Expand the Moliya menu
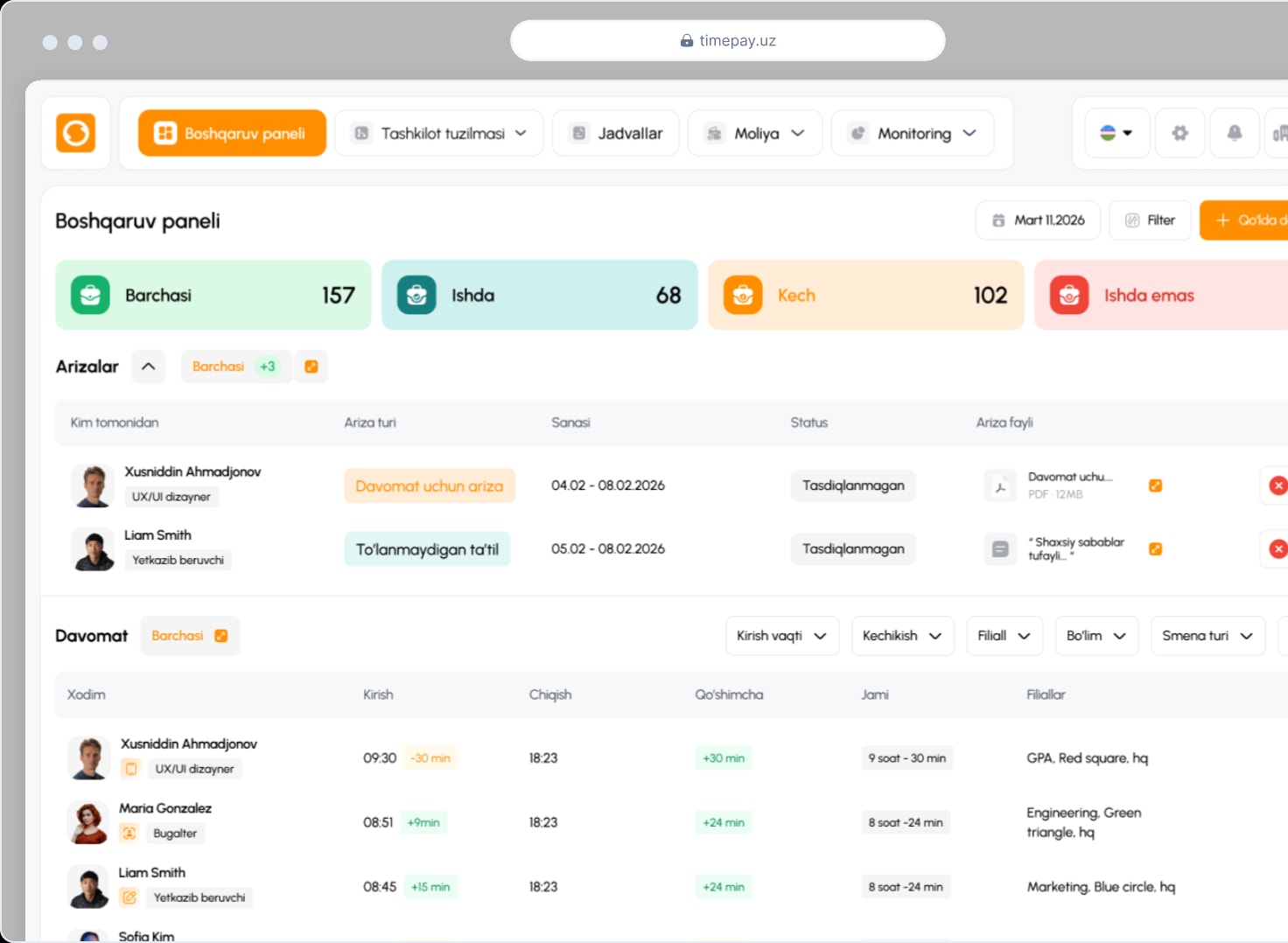Viewport: 1288px width, 943px height. [x=755, y=133]
